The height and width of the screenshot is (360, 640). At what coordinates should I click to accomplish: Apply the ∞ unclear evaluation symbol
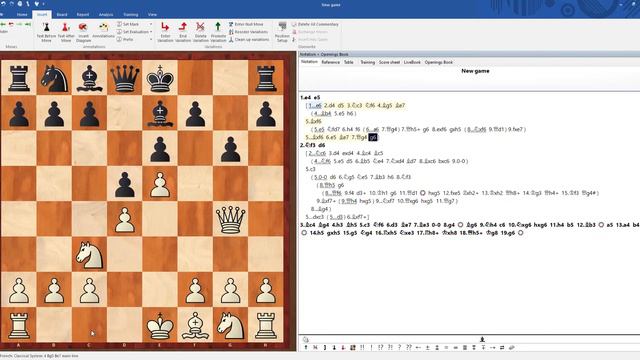[x=456, y=347]
